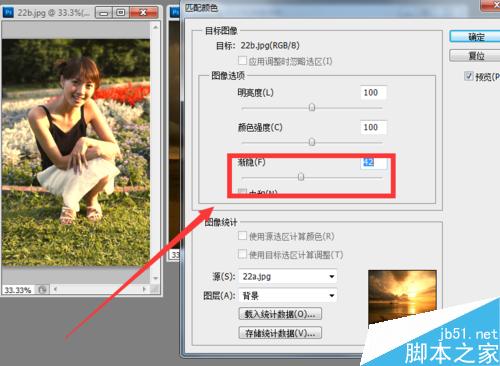Click the 载入统计数据 button

coord(280,314)
